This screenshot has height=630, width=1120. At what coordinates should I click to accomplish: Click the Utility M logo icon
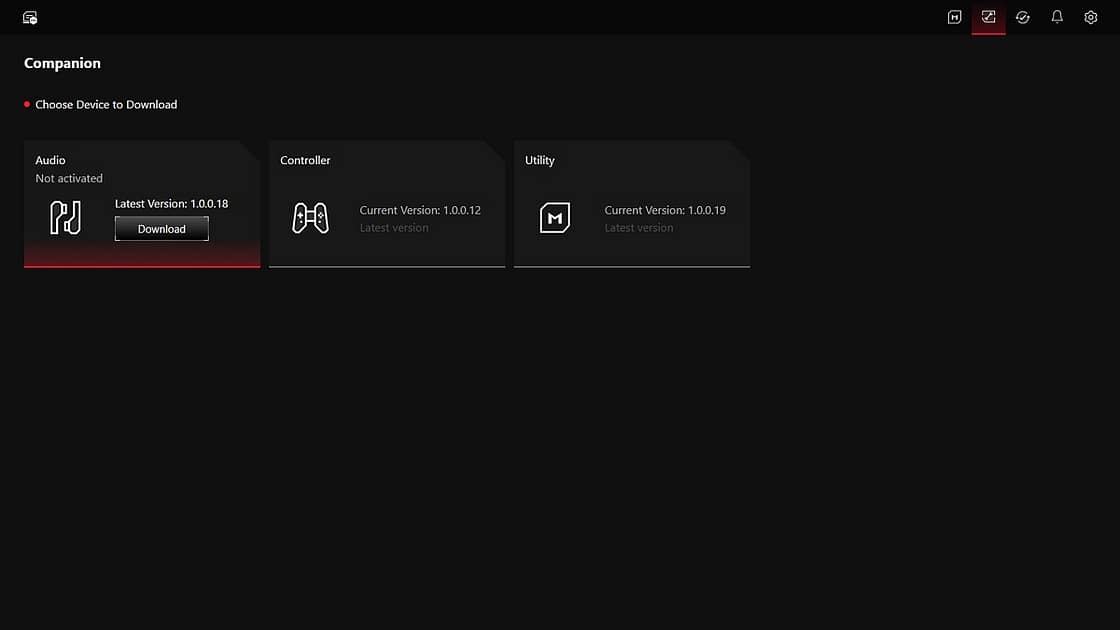pyautogui.click(x=555, y=218)
